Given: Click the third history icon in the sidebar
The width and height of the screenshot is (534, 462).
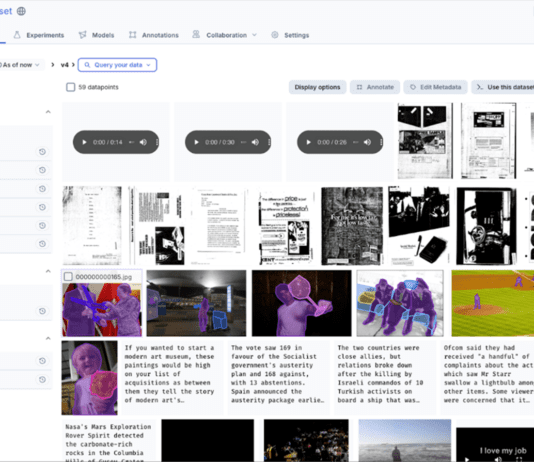Looking at the screenshot, I should tap(42, 189).
